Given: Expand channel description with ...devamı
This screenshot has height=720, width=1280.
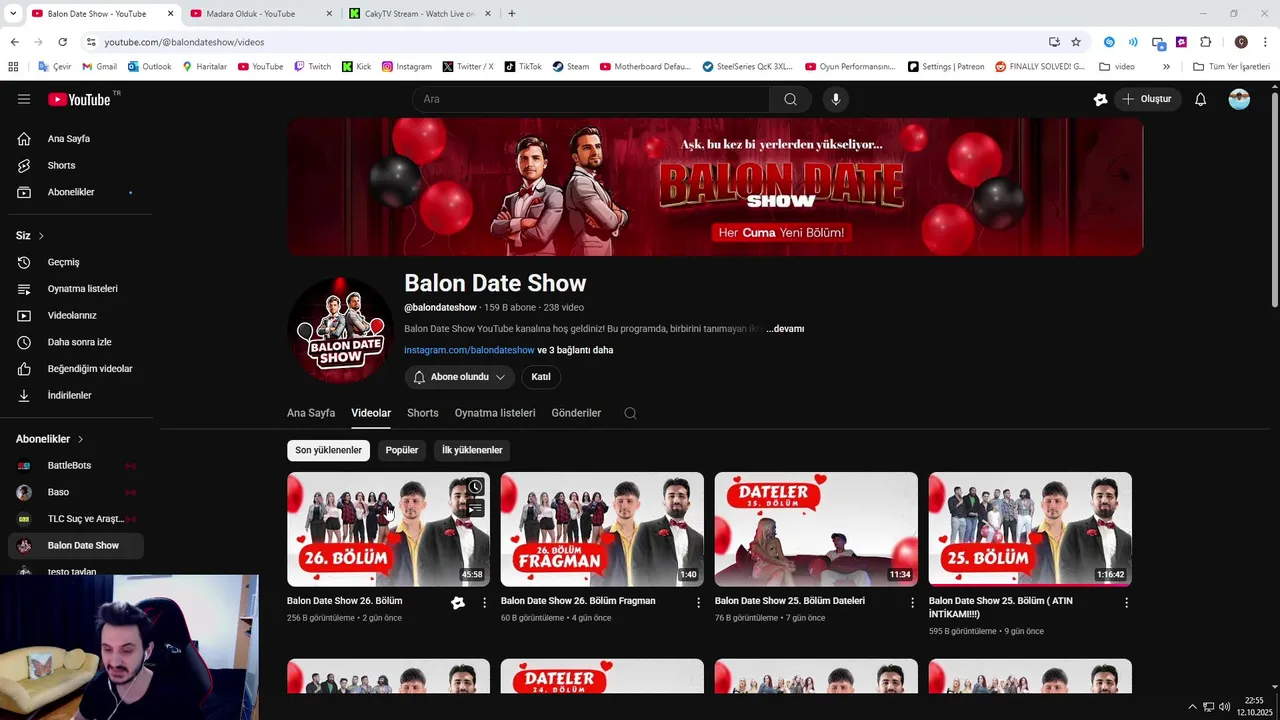Looking at the screenshot, I should tap(785, 329).
